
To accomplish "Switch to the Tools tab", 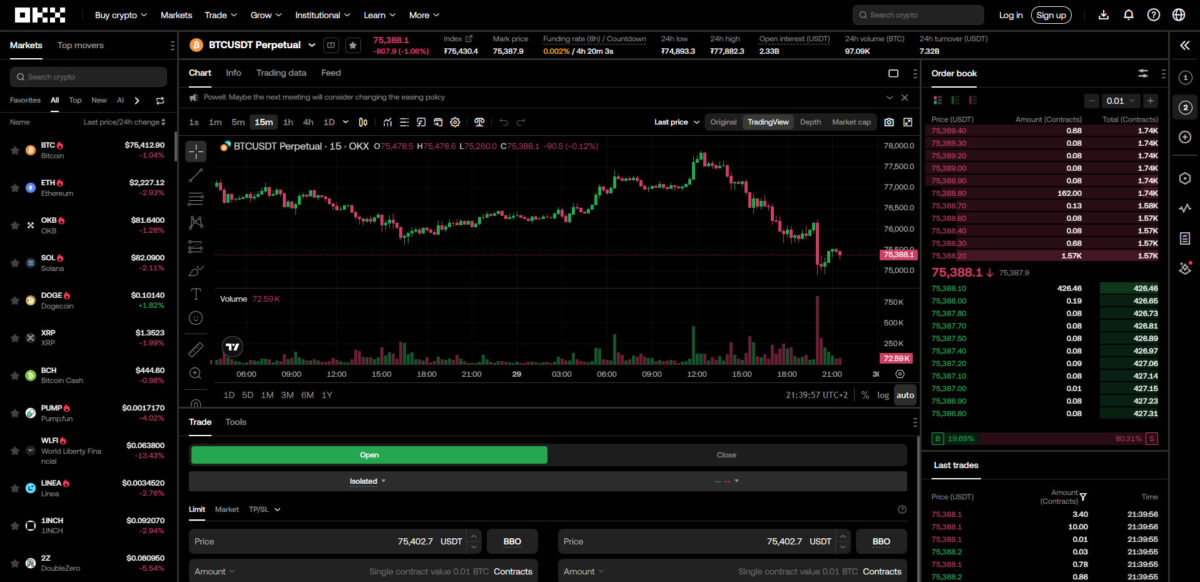I will pyautogui.click(x=236, y=422).
